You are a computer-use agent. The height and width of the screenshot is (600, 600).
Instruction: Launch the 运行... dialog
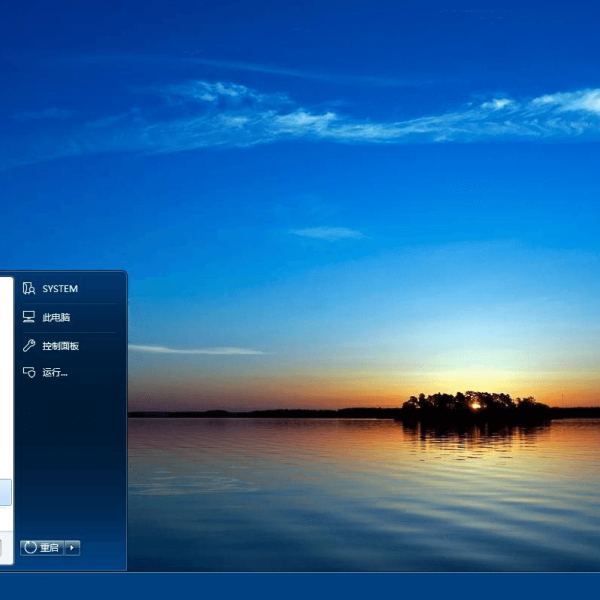69,372
